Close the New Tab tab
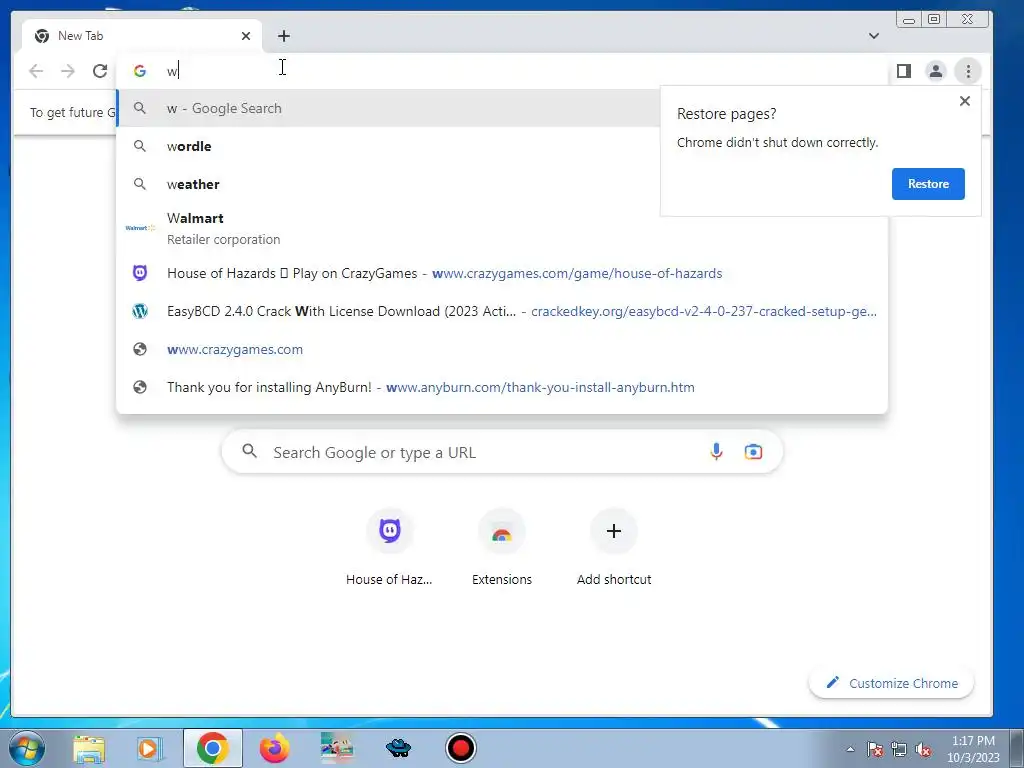 (x=246, y=36)
